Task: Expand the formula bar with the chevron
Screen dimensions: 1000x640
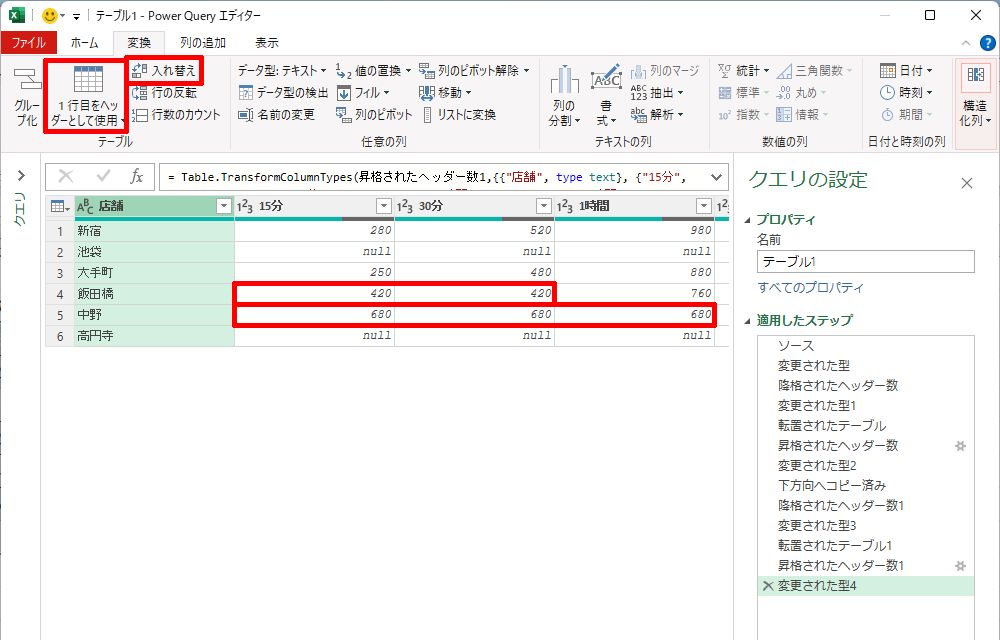Action: tap(715, 176)
